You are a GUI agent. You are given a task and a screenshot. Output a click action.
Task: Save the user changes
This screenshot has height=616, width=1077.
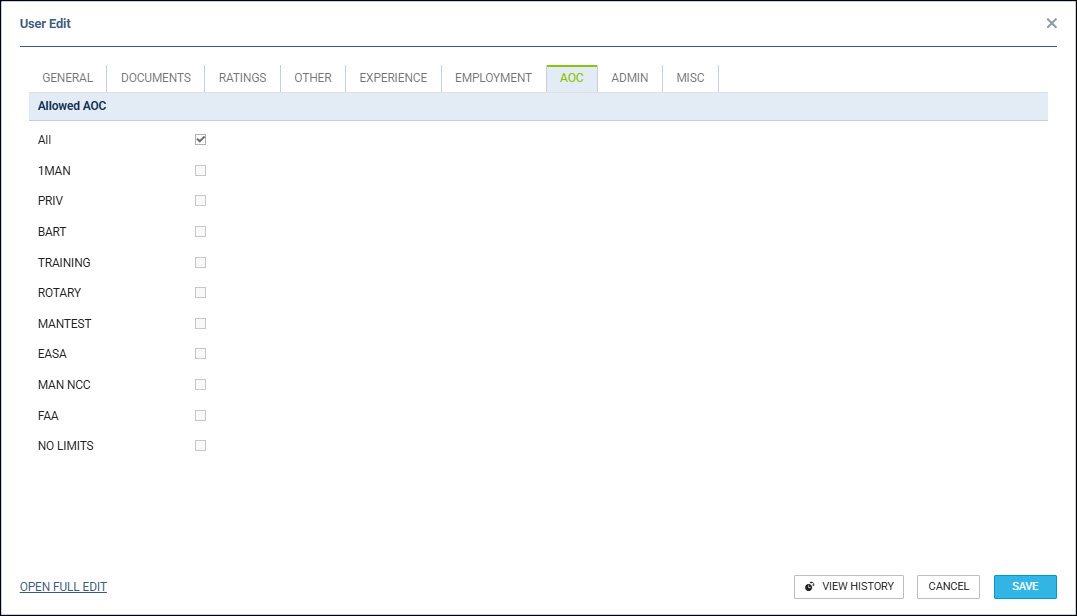(x=1025, y=586)
